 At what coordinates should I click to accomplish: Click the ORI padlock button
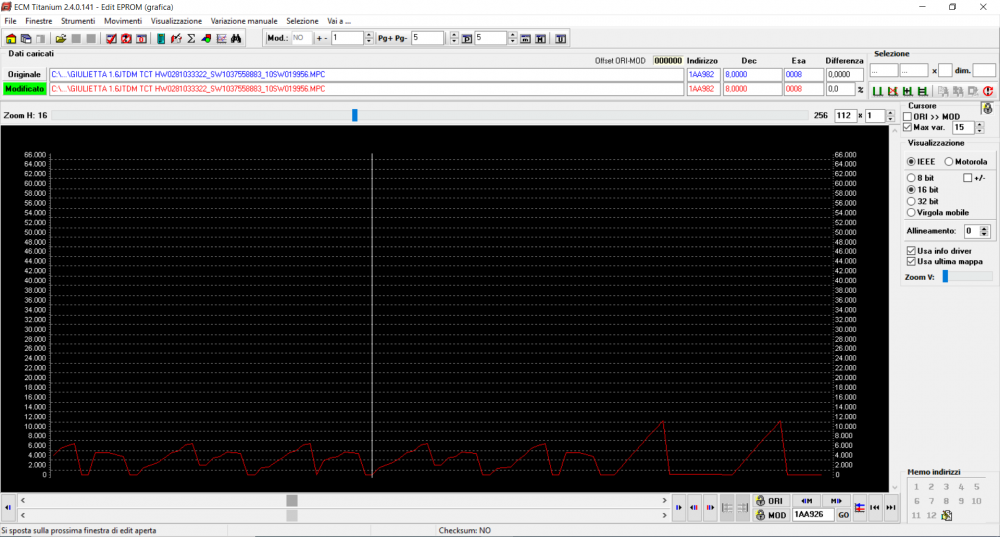pyautogui.click(x=769, y=500)
